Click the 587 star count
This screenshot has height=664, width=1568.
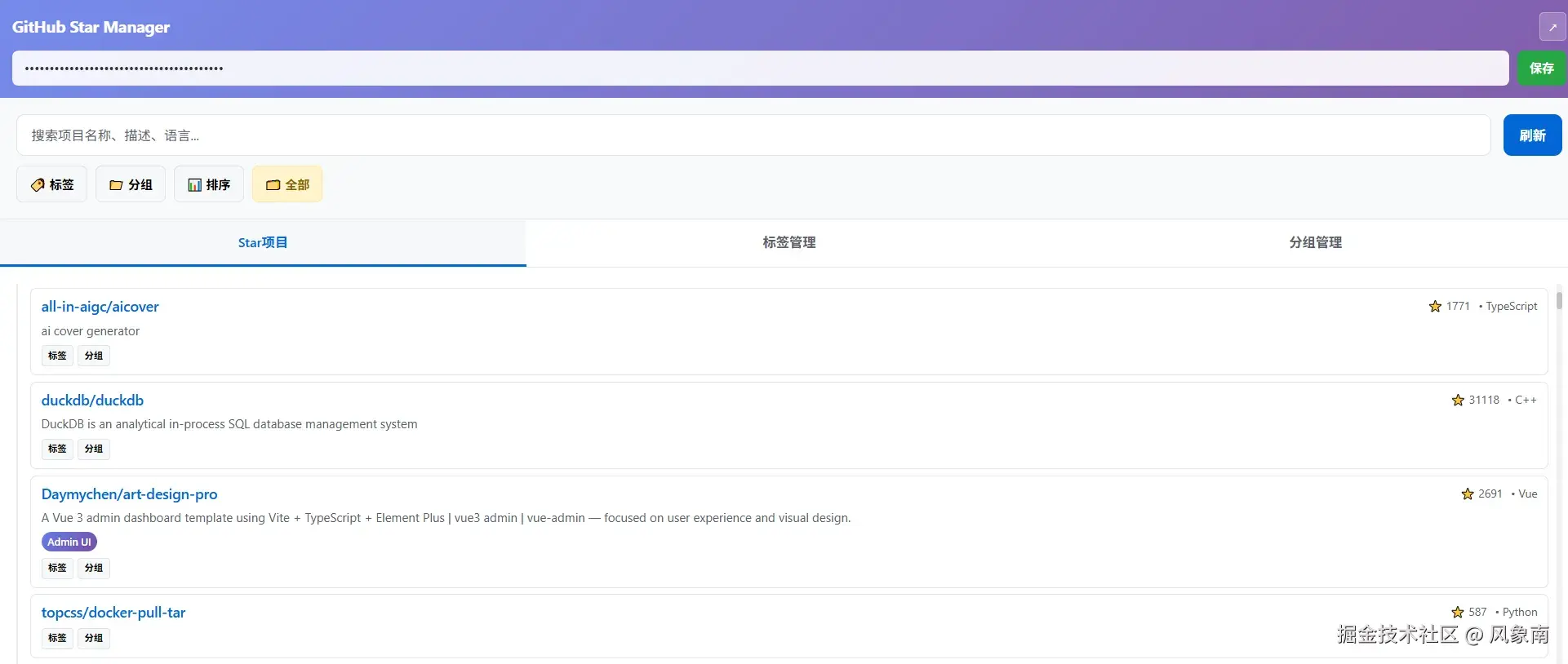pos(1477,613)
